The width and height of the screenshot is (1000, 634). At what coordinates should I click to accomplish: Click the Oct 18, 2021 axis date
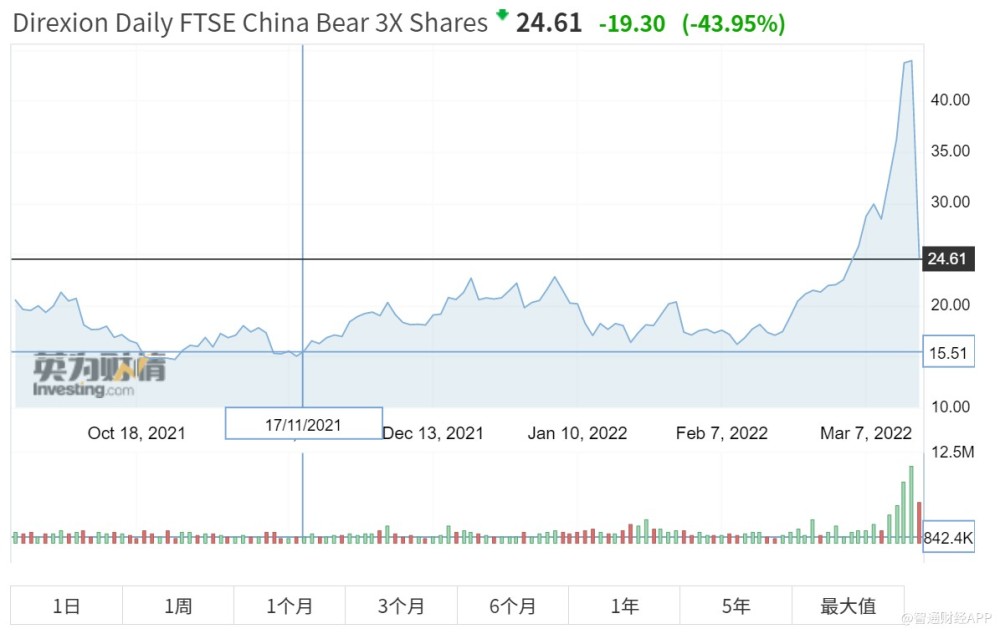pyautogui.click(x=136, y=433)
